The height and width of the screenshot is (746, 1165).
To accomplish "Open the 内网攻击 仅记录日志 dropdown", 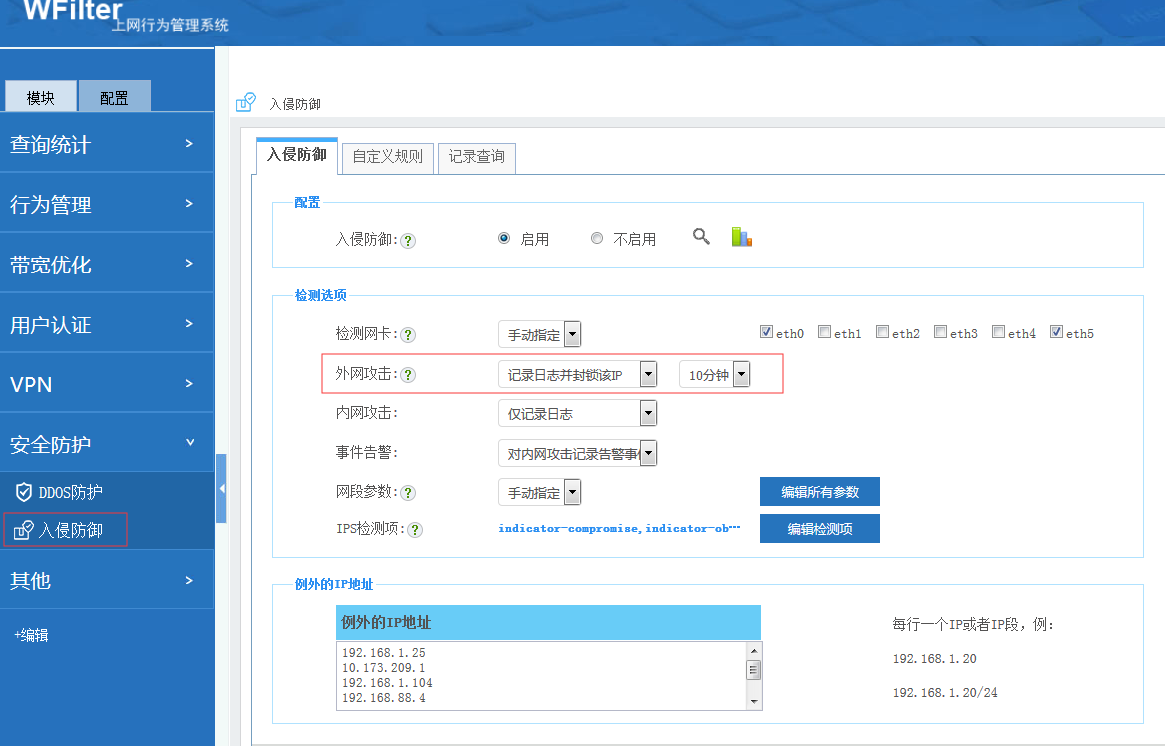I will pyautogui.click(x=648, y=413).
